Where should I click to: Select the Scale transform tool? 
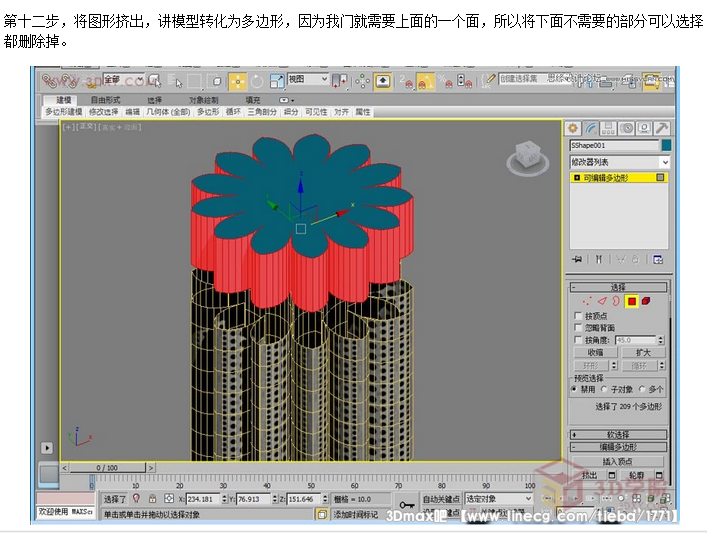276,82
